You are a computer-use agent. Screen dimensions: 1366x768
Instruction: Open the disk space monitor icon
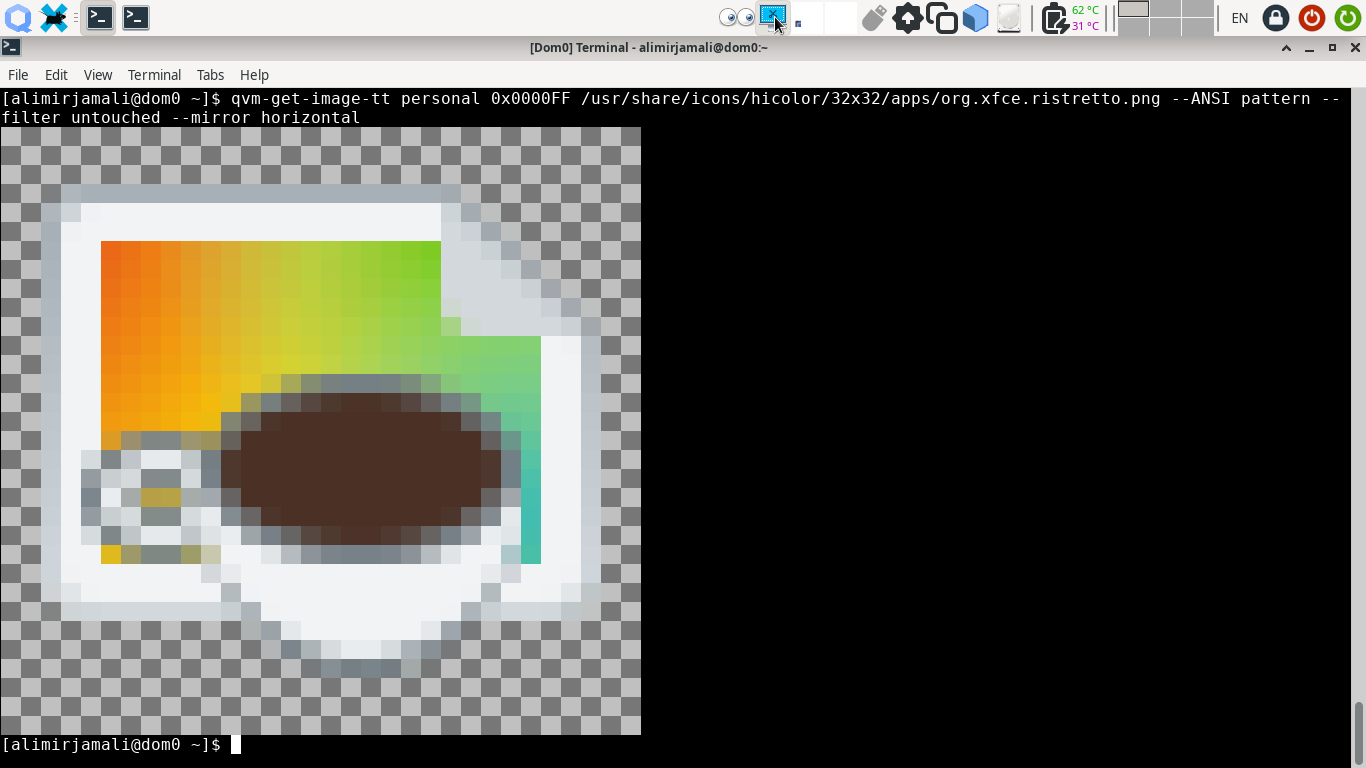pos(1009,17)
